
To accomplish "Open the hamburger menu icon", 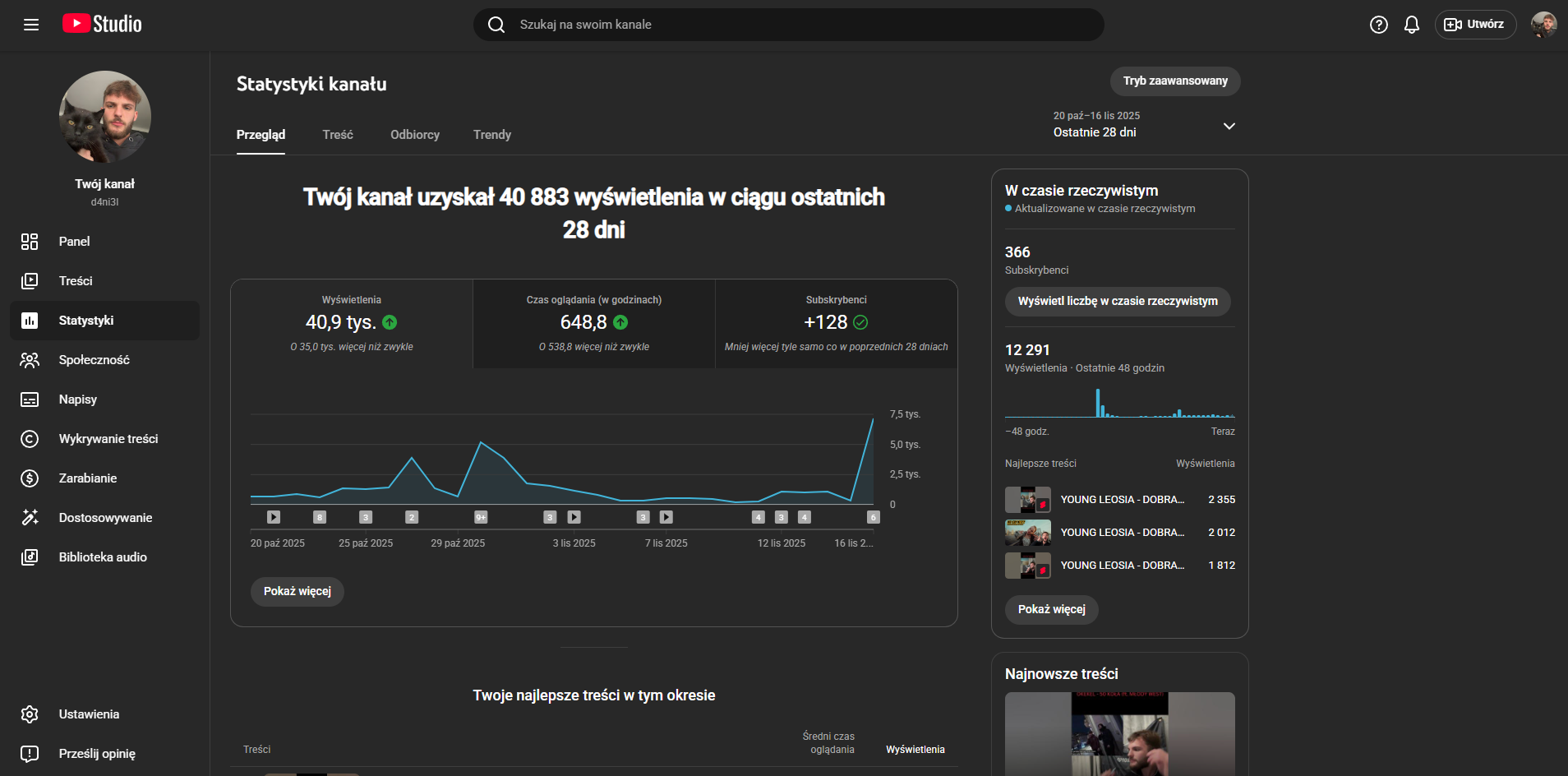I will coord(31,25).
